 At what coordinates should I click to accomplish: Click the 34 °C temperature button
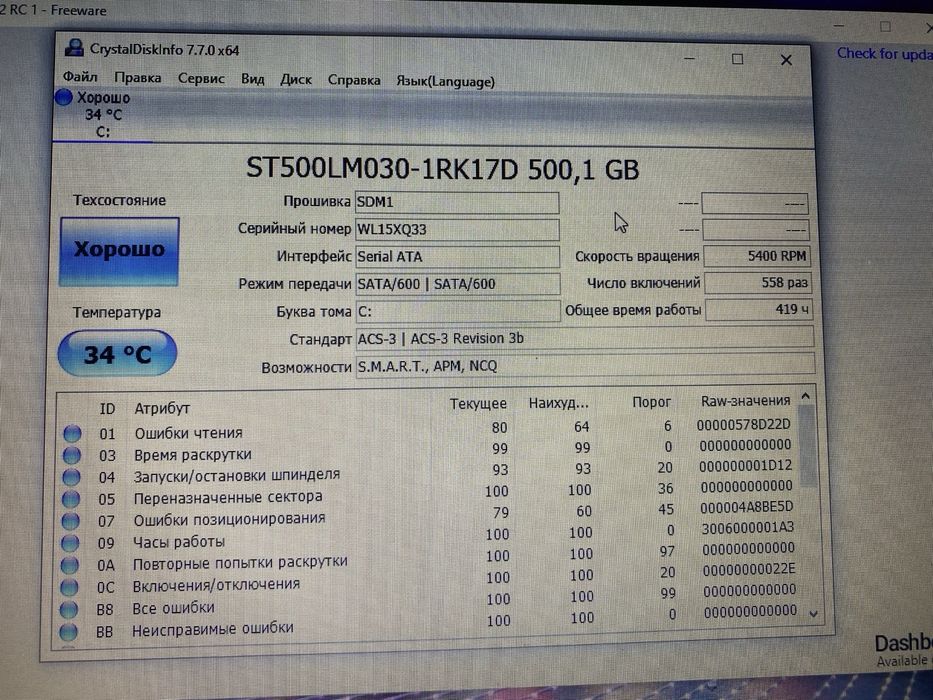pos(117,354)
